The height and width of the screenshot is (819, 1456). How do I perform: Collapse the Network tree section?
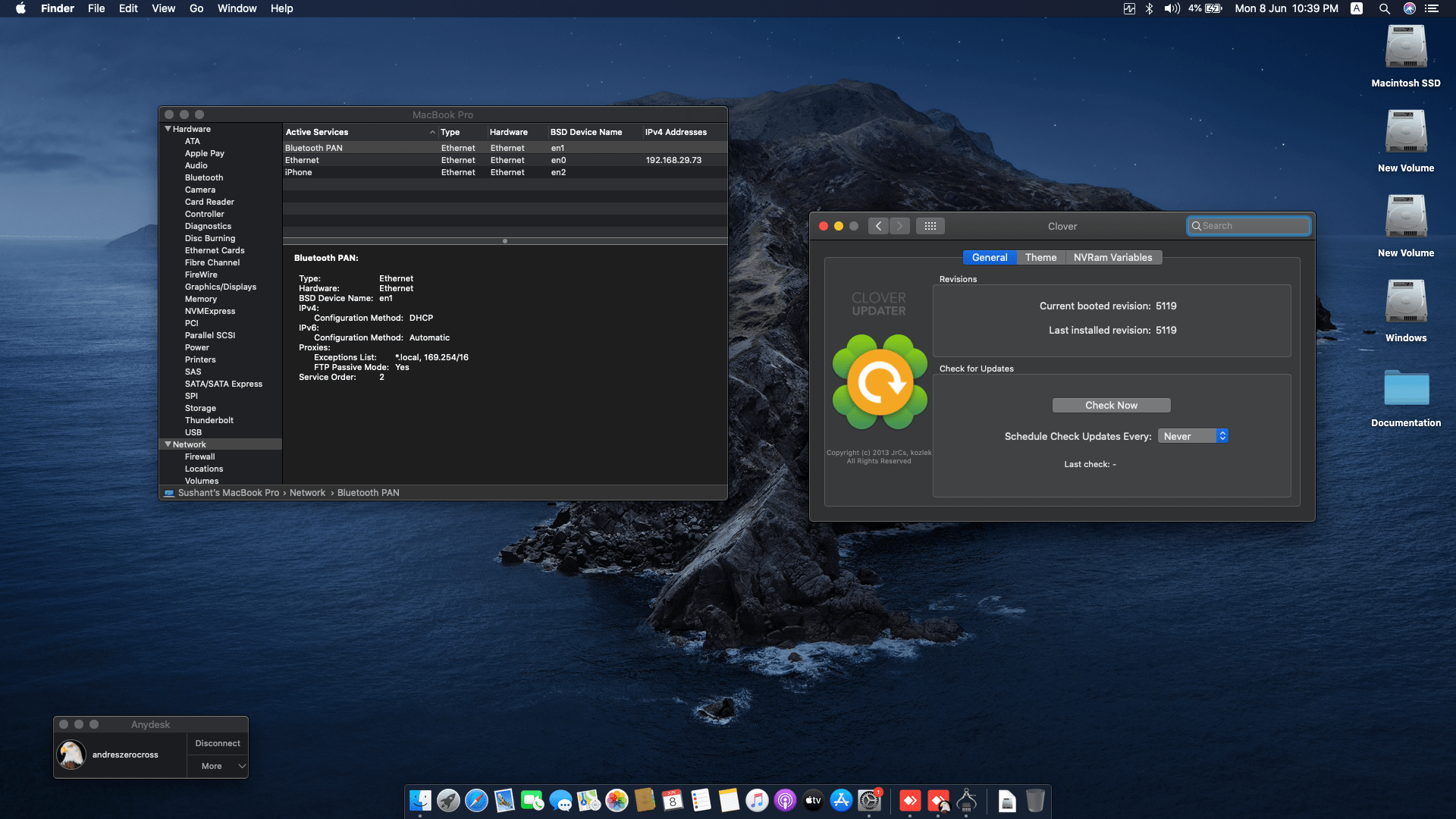(168, 444)
